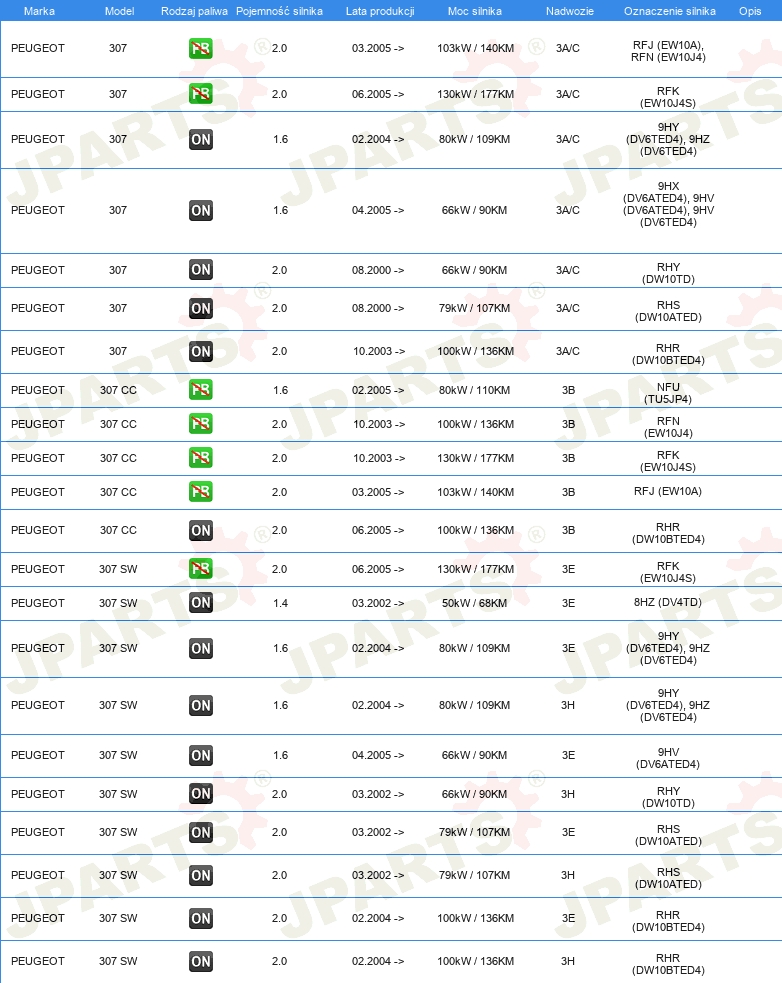This screenshot has width=782, height=983.
Task: Click diesel ON icon in 307 CC RHR row
Action: [x=201, y=530]
